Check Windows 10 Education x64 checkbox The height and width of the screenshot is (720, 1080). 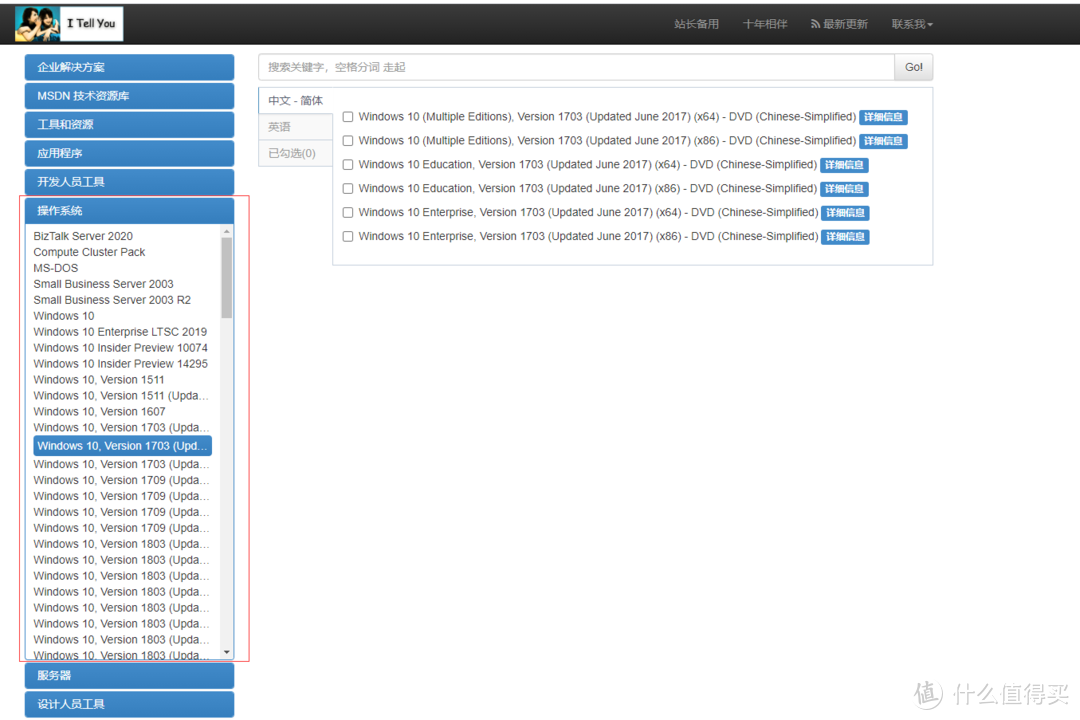347,164
